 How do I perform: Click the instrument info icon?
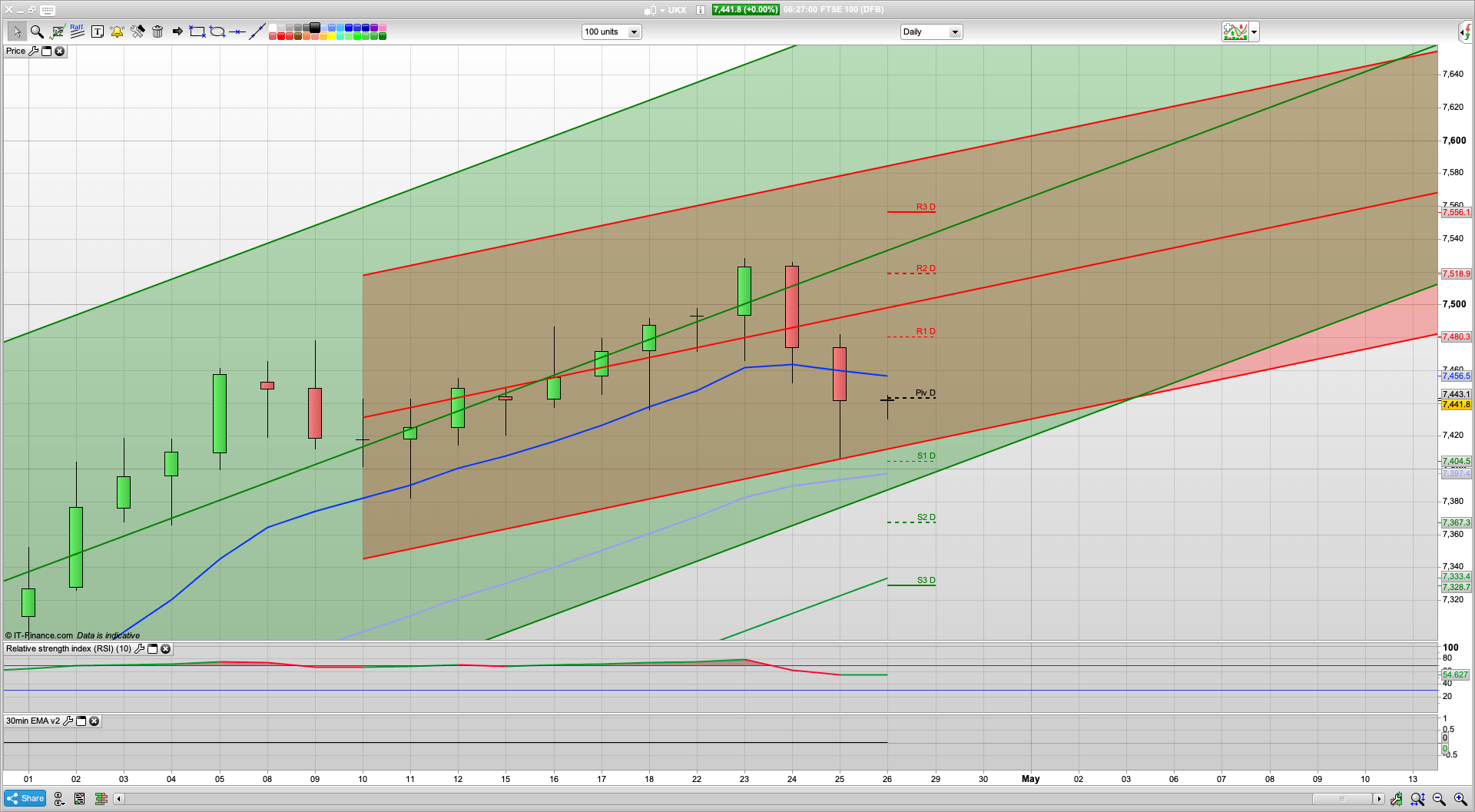coord(701,10)
